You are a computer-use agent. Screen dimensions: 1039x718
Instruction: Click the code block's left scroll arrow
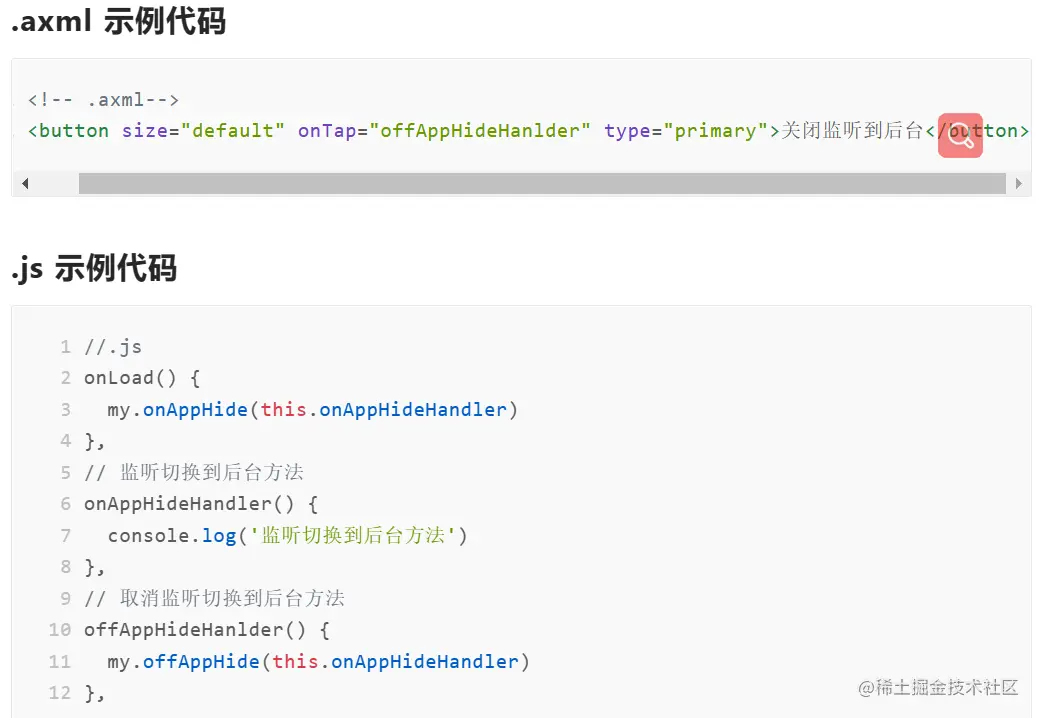tap(25, 183)
